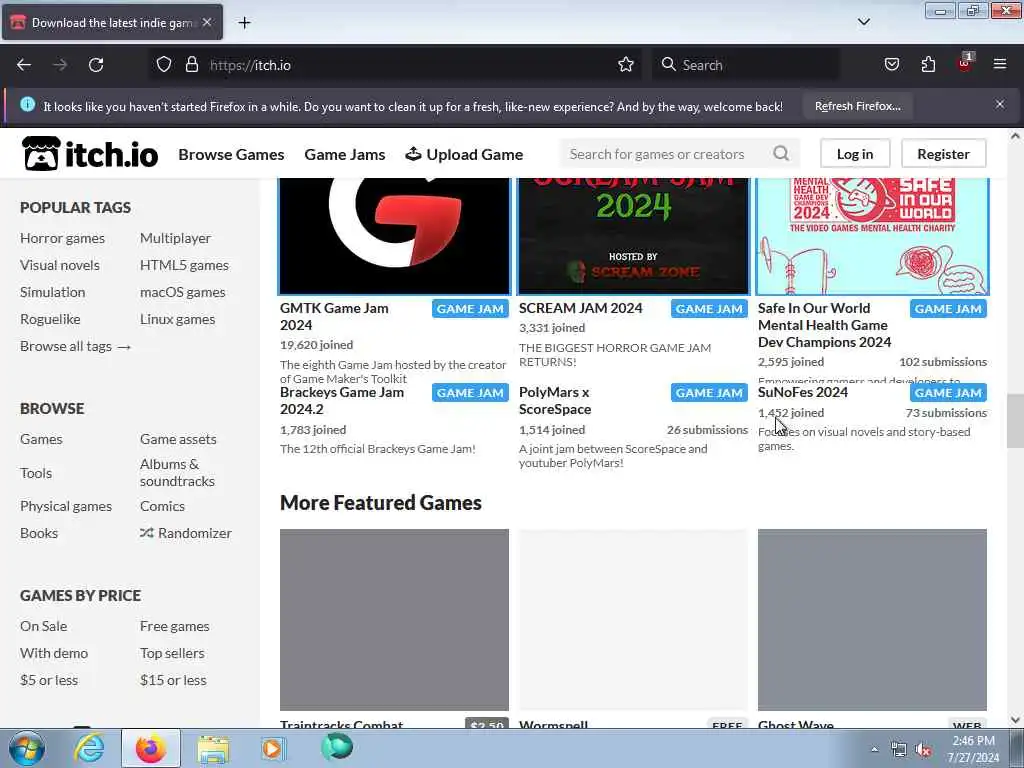
Task: Launch Internet Explorer from the taskbar
Action: pos(89,748)
